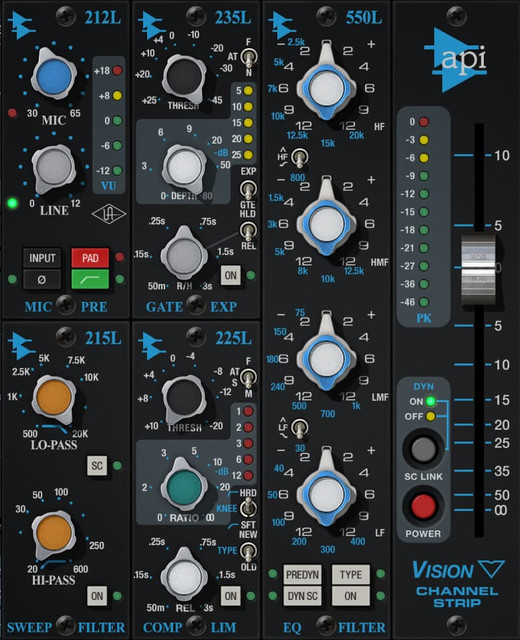Click the HMF band EQ knob
Viewport: 520px width, 640px height.
coord(326,224)
